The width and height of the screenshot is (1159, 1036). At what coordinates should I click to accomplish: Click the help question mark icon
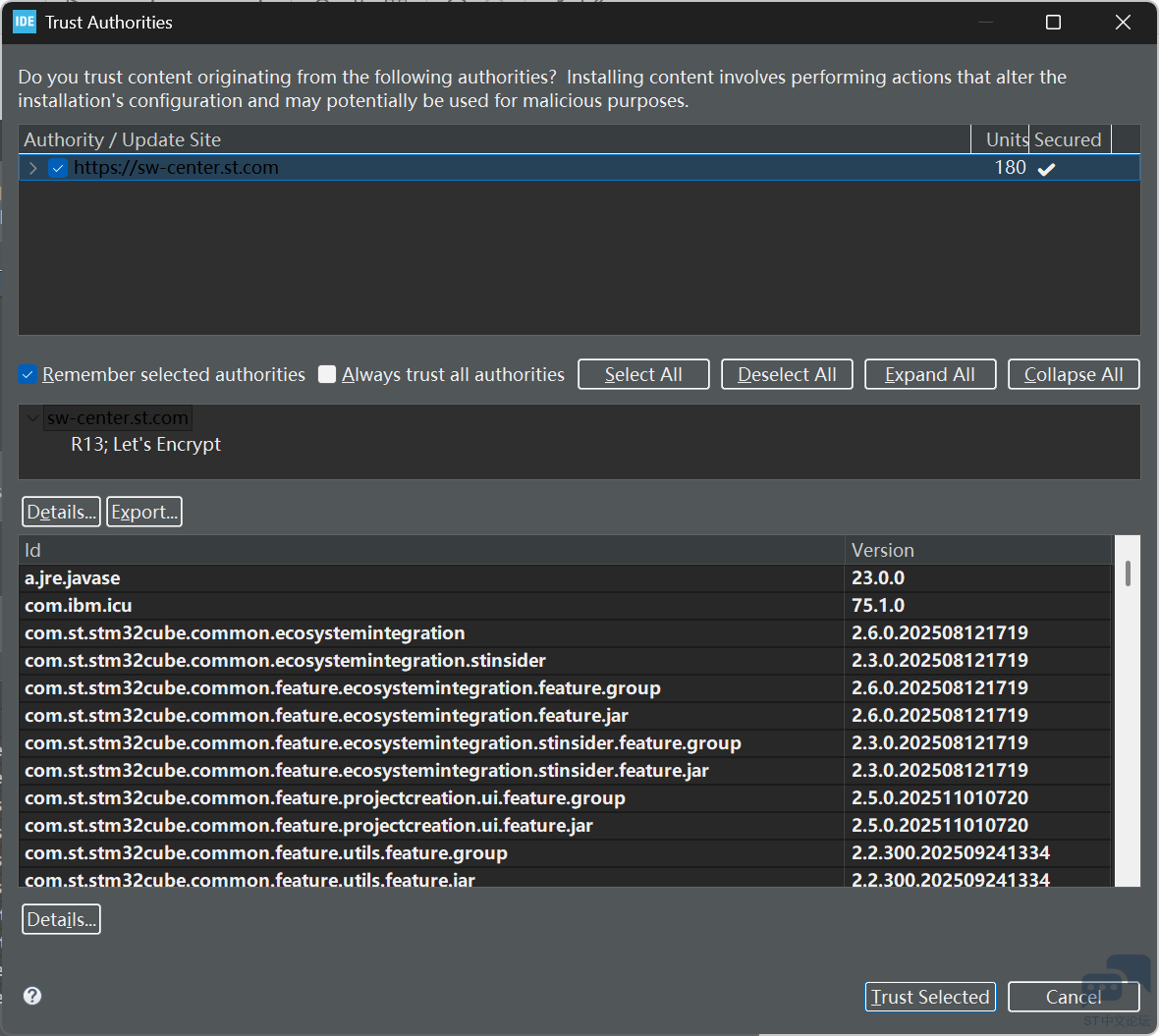pos(32,996)
